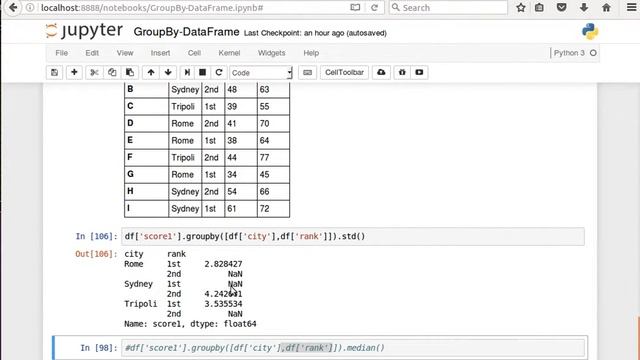640x360 pixels.
Task: Open the Cell menu
Action: coord(194,53)
